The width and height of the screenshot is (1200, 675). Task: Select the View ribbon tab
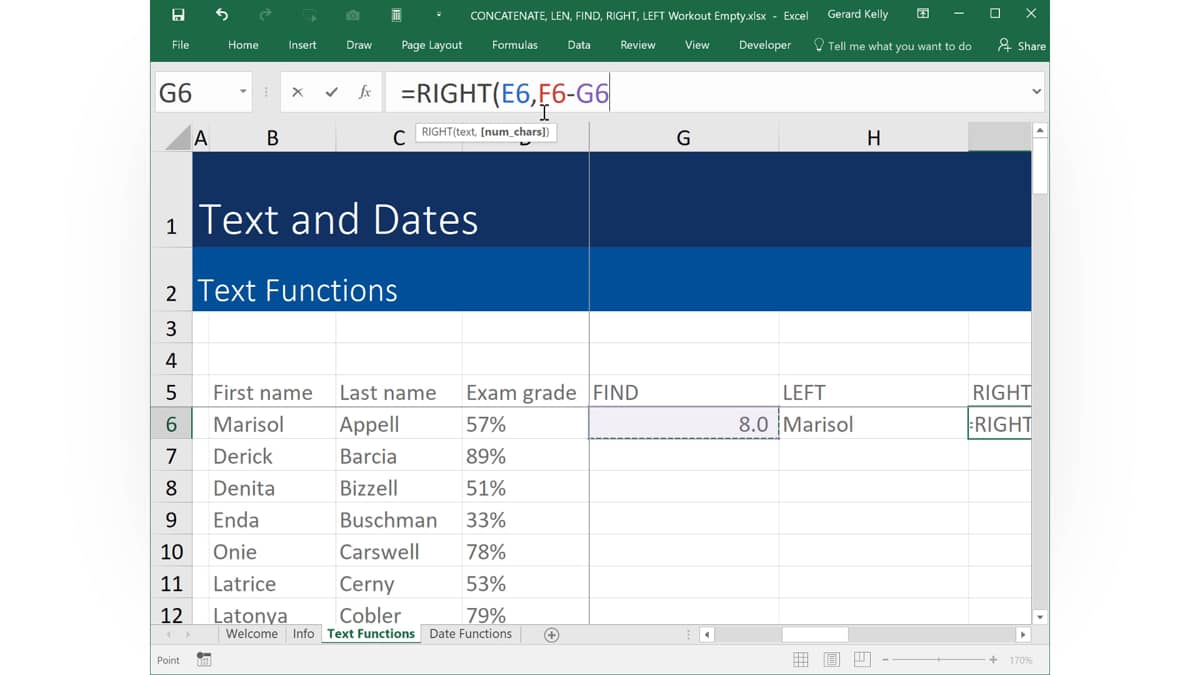tap(697, 45)
